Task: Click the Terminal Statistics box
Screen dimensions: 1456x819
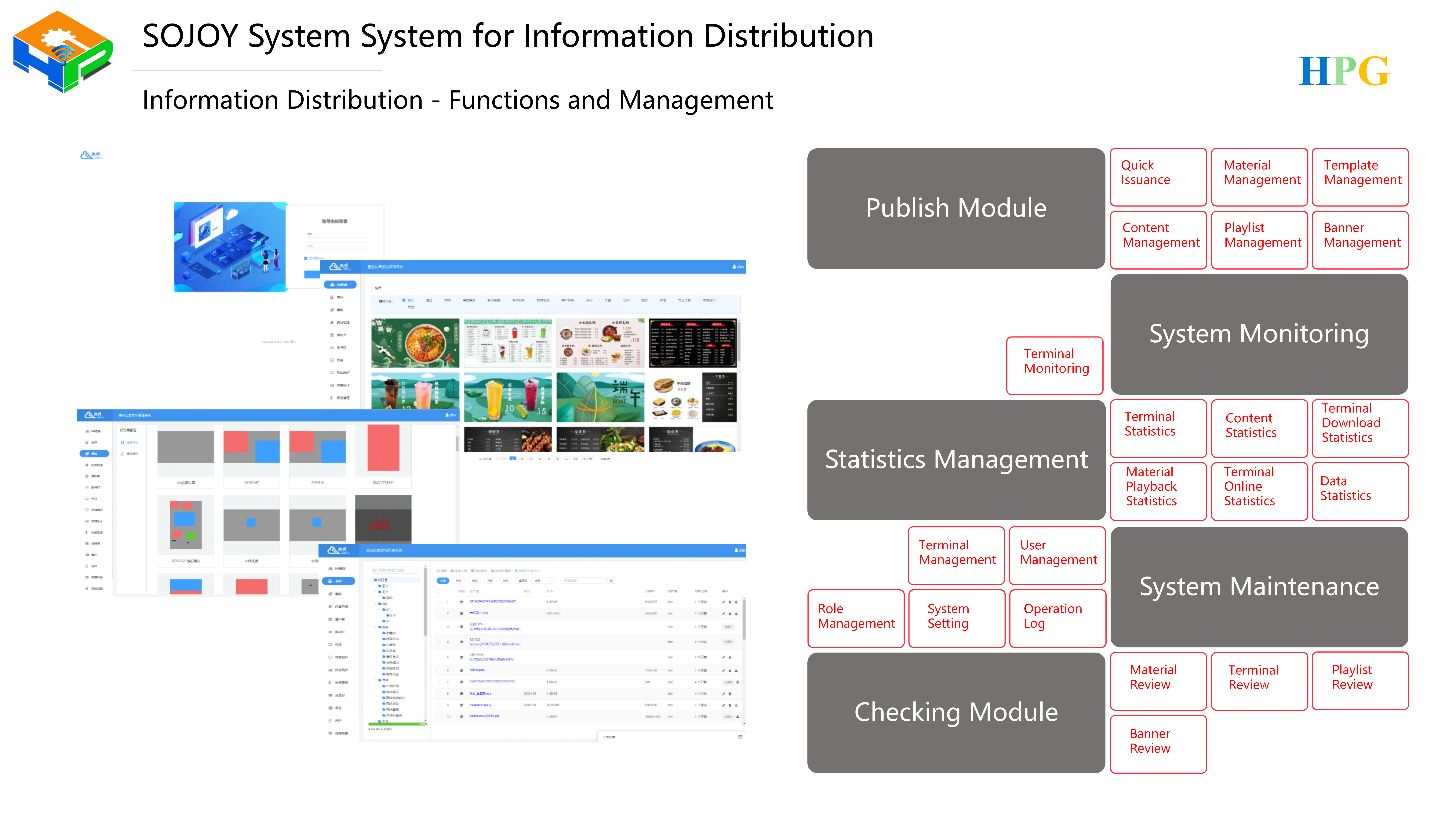Action: (1158, 428)
